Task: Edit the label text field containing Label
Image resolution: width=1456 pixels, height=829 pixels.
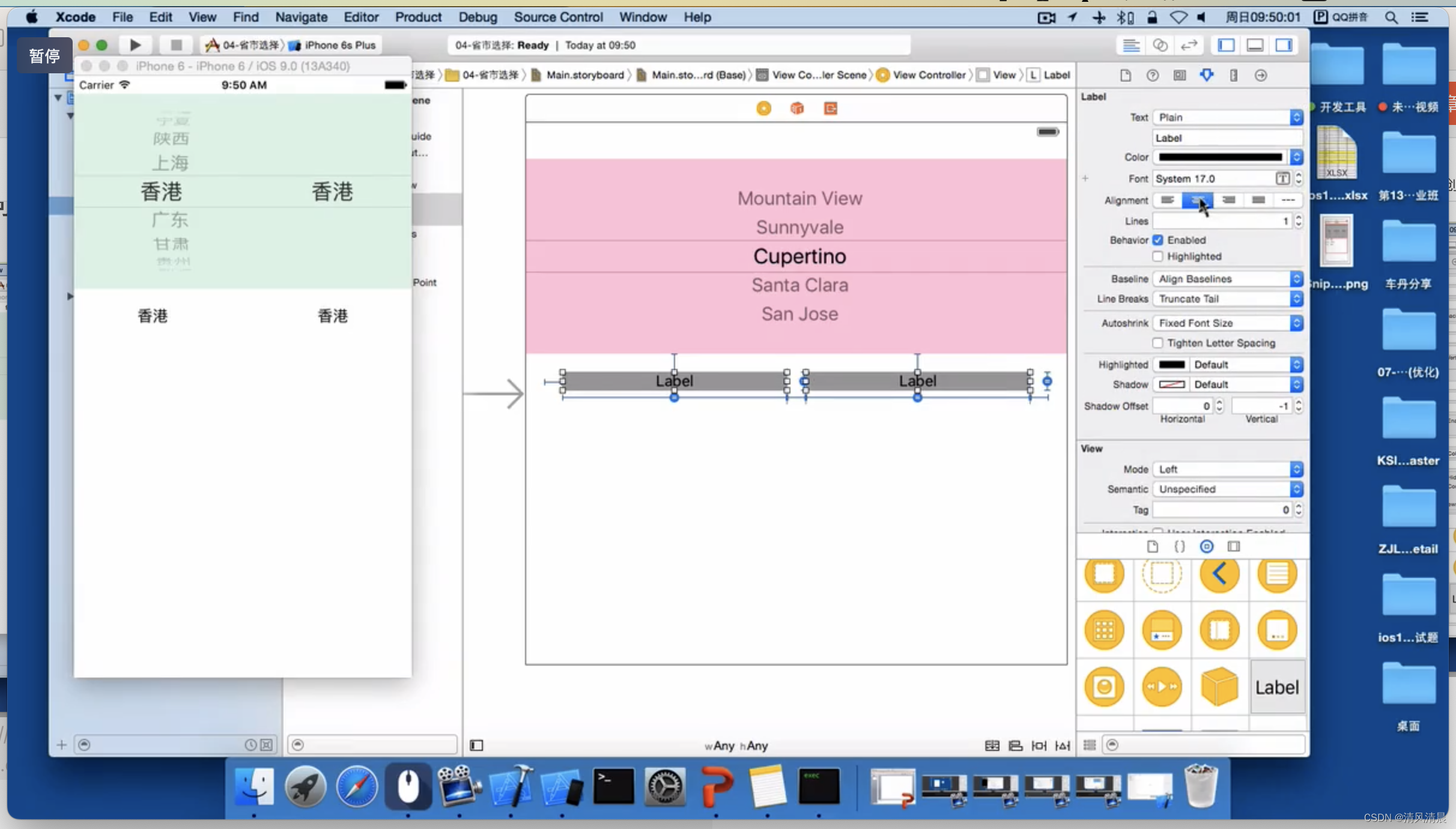Action: pos(1227,138)
